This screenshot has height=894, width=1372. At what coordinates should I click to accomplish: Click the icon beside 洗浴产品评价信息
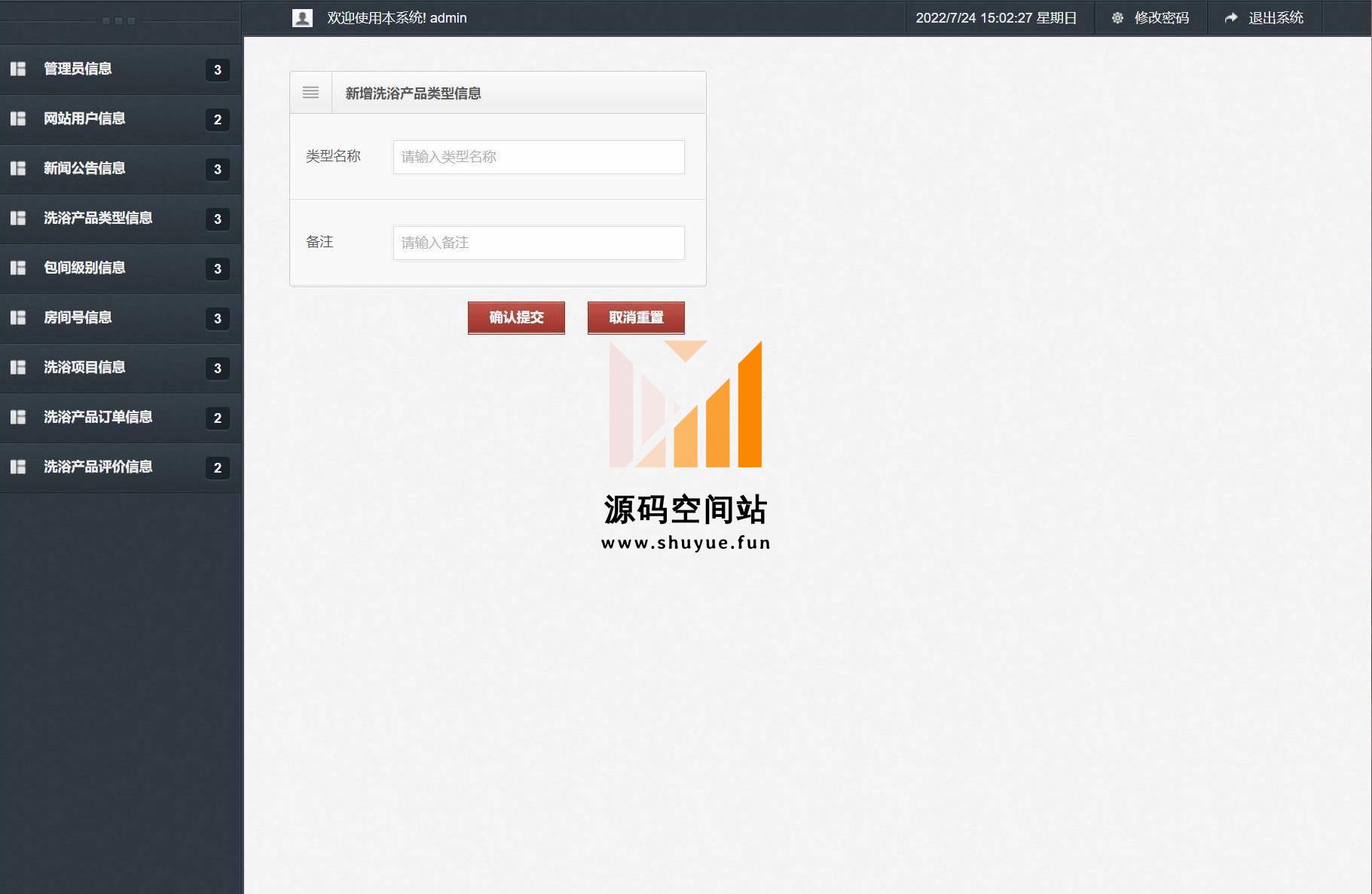pos(18,467)
